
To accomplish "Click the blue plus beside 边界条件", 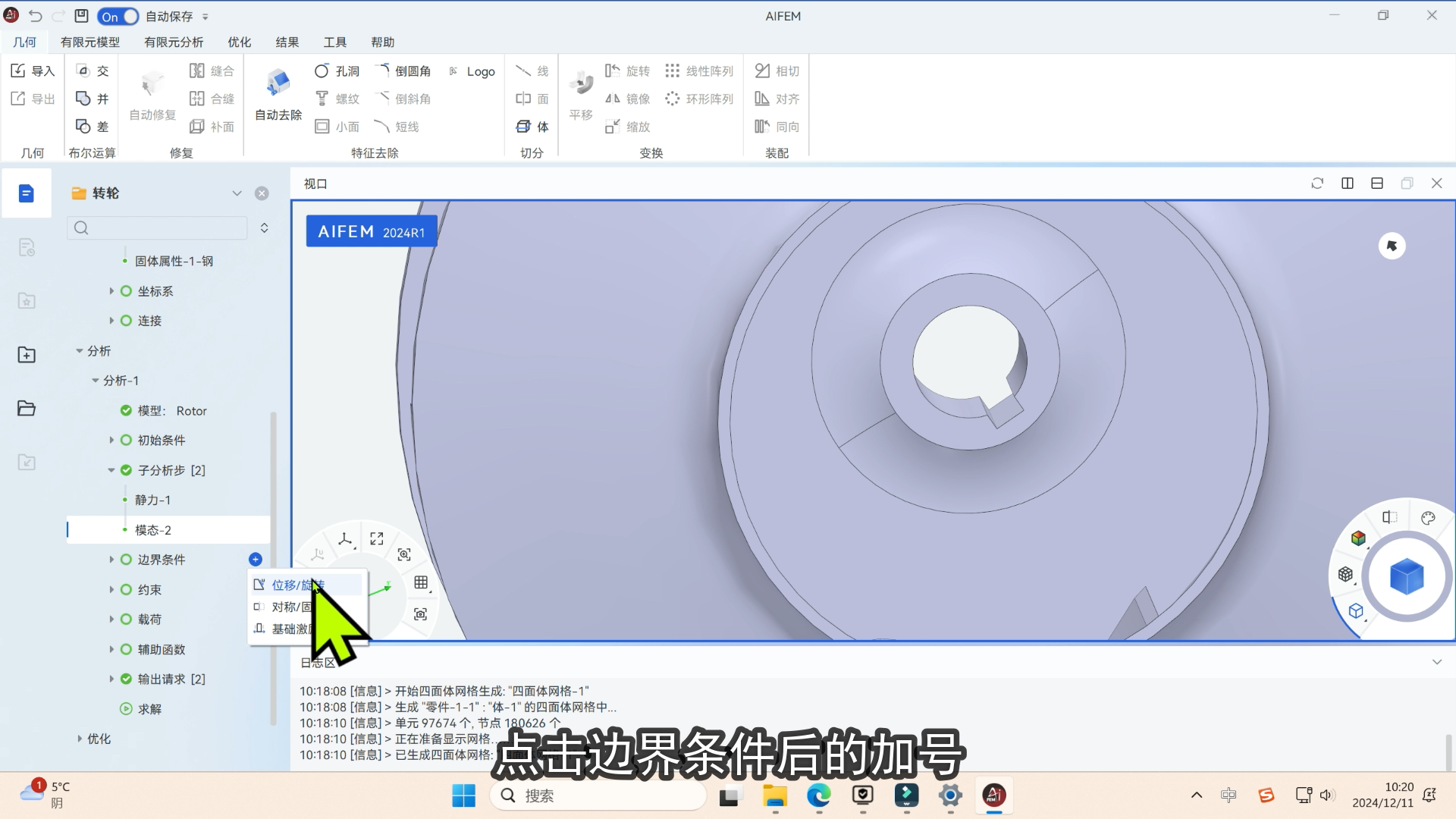I will (255, 560).
